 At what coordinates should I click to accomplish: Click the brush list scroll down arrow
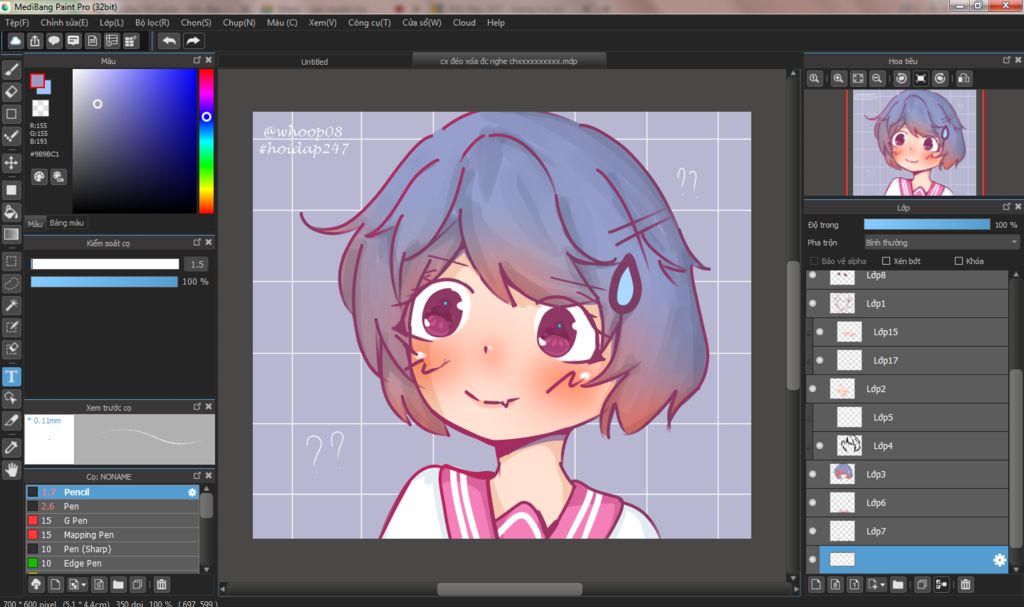coord(206,569)
